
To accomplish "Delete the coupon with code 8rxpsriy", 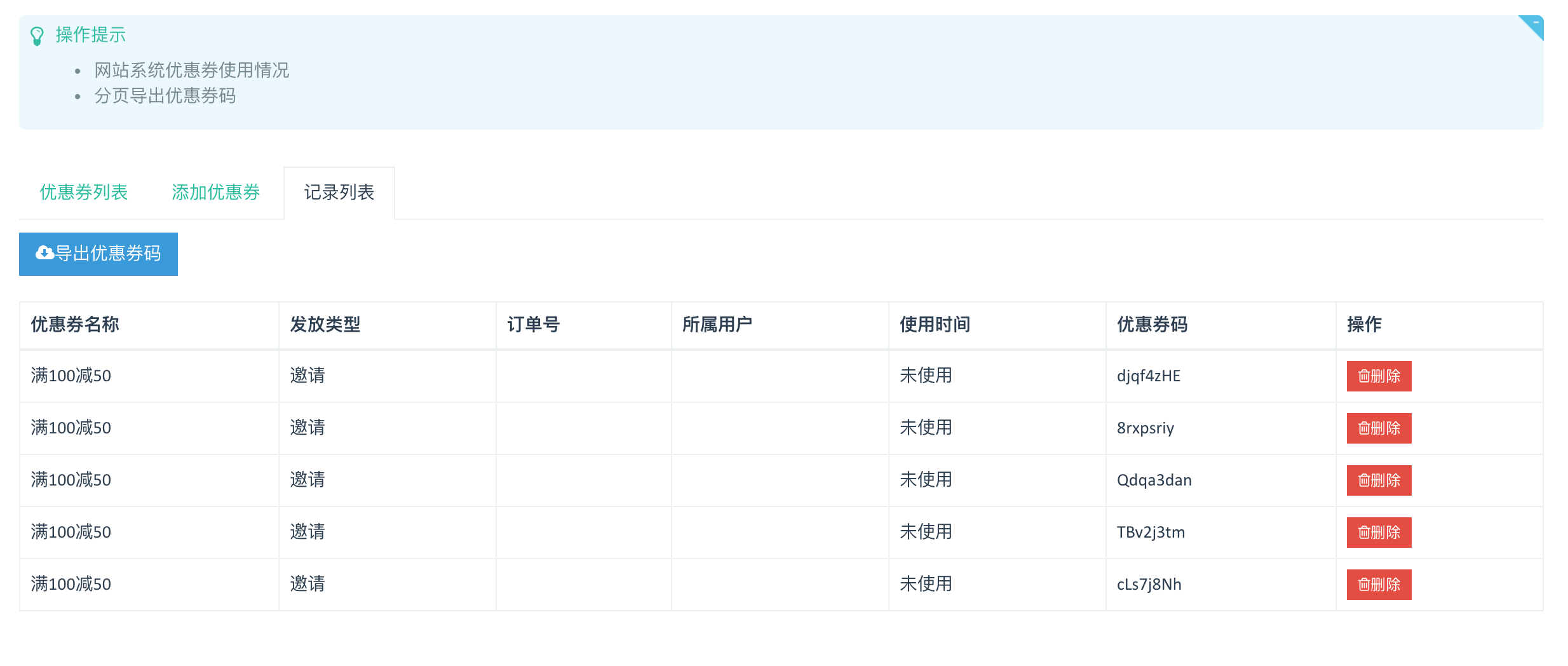I will [1379, 428].
